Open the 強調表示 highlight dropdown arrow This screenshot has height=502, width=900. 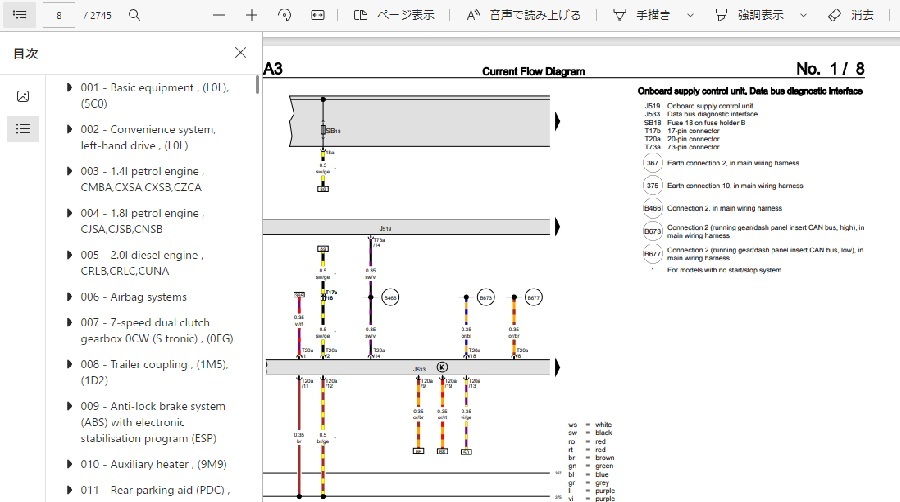(801, 15)
